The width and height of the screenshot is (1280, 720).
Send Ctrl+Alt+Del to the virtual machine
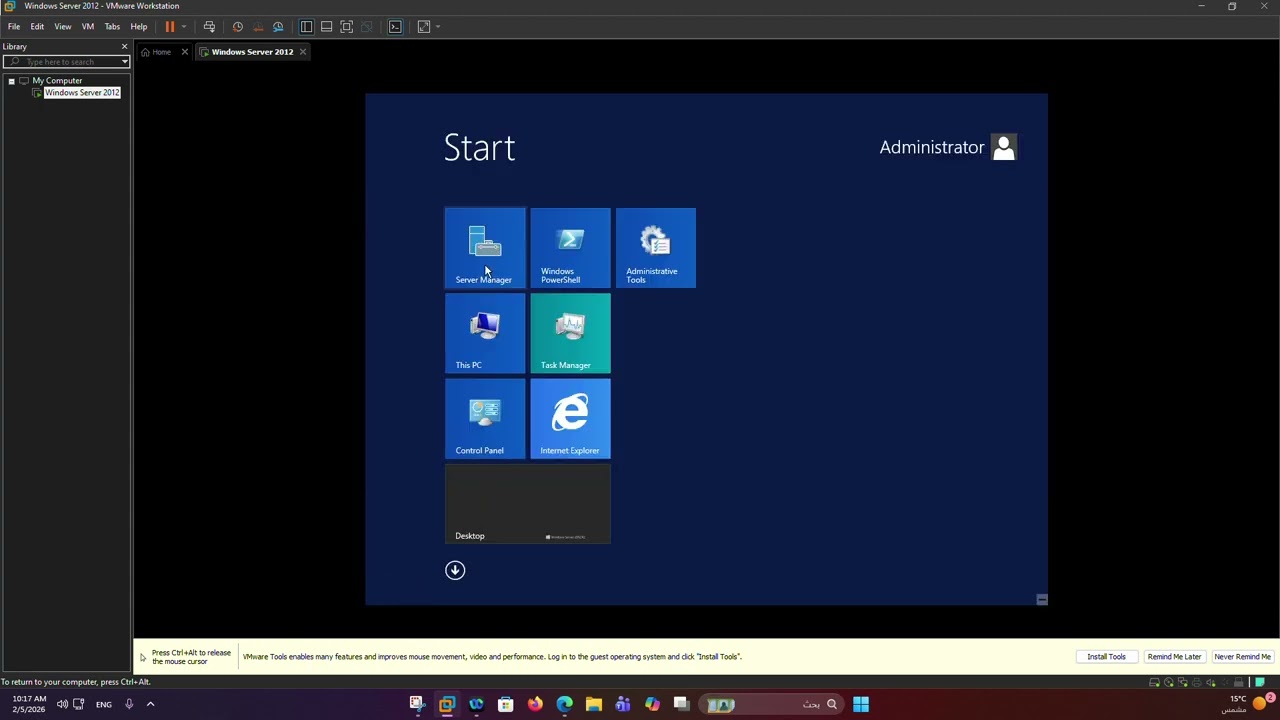tap(209, 27)
